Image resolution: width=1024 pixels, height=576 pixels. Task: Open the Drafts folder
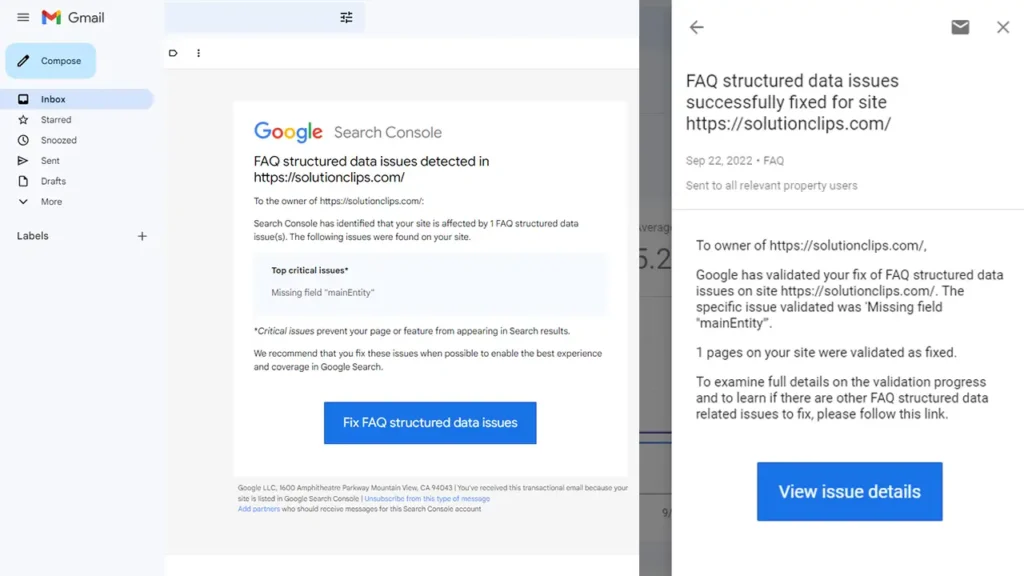(x=53, y=181)
